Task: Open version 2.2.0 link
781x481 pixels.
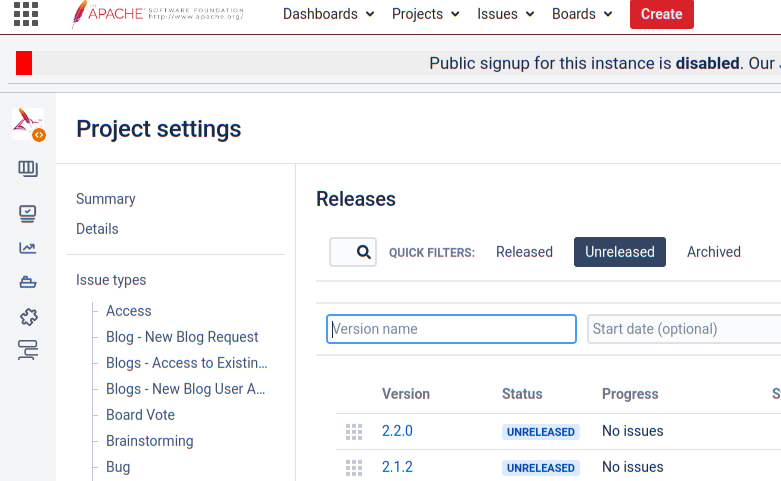Action: pos(397,431)
